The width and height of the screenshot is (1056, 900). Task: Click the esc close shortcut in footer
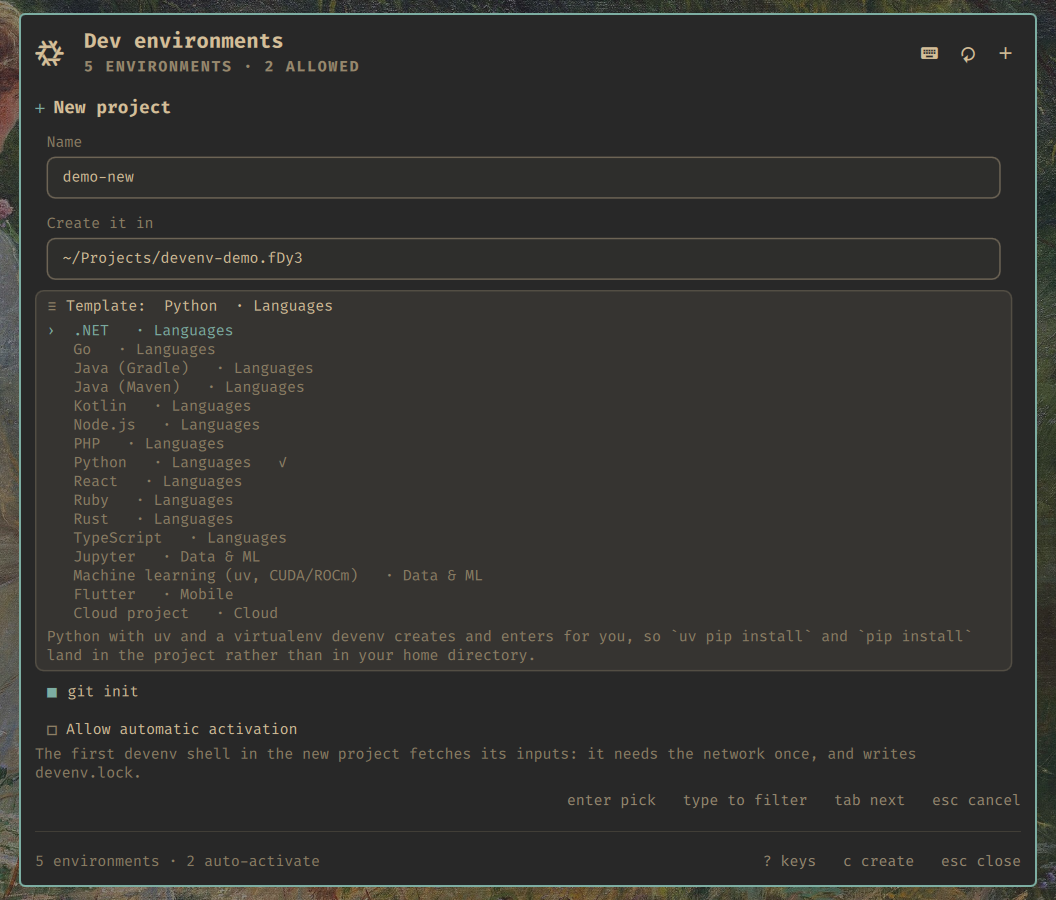pyautogui.click(x=981, y=862)
